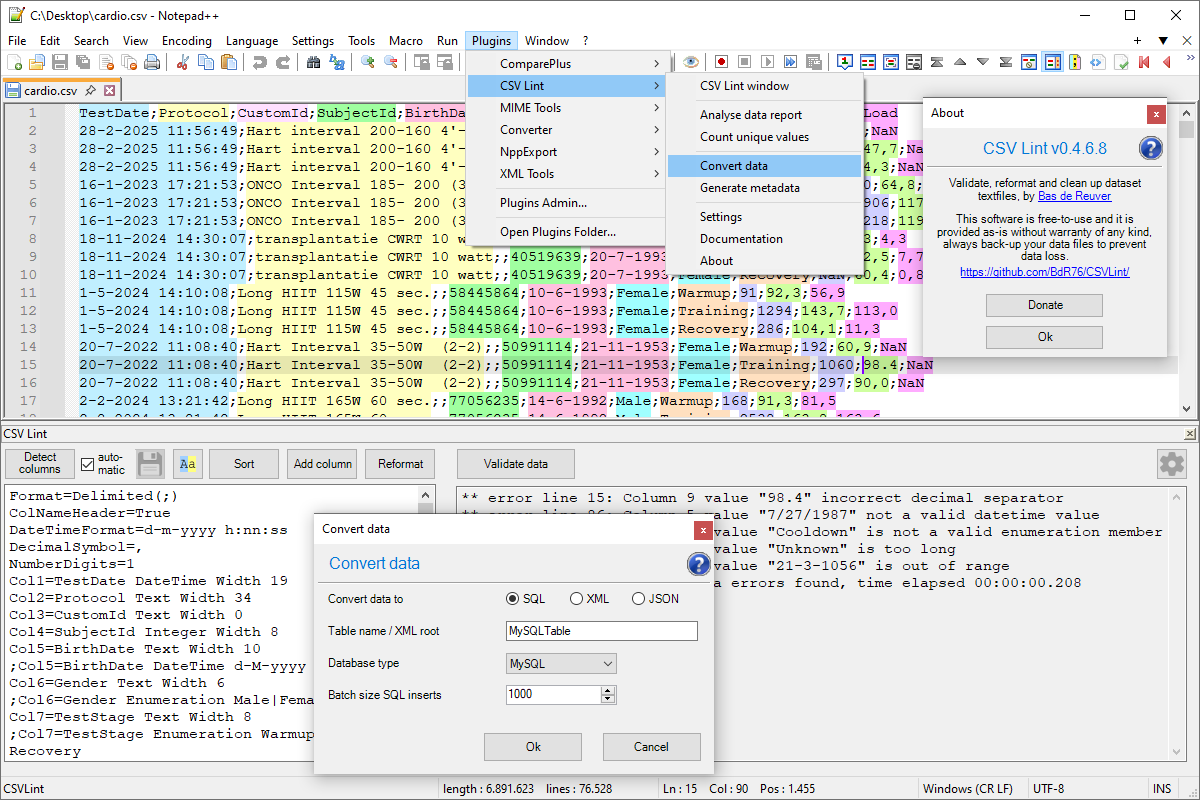Choose Convert data from CSV Lint submenu

tap(765, 166)
